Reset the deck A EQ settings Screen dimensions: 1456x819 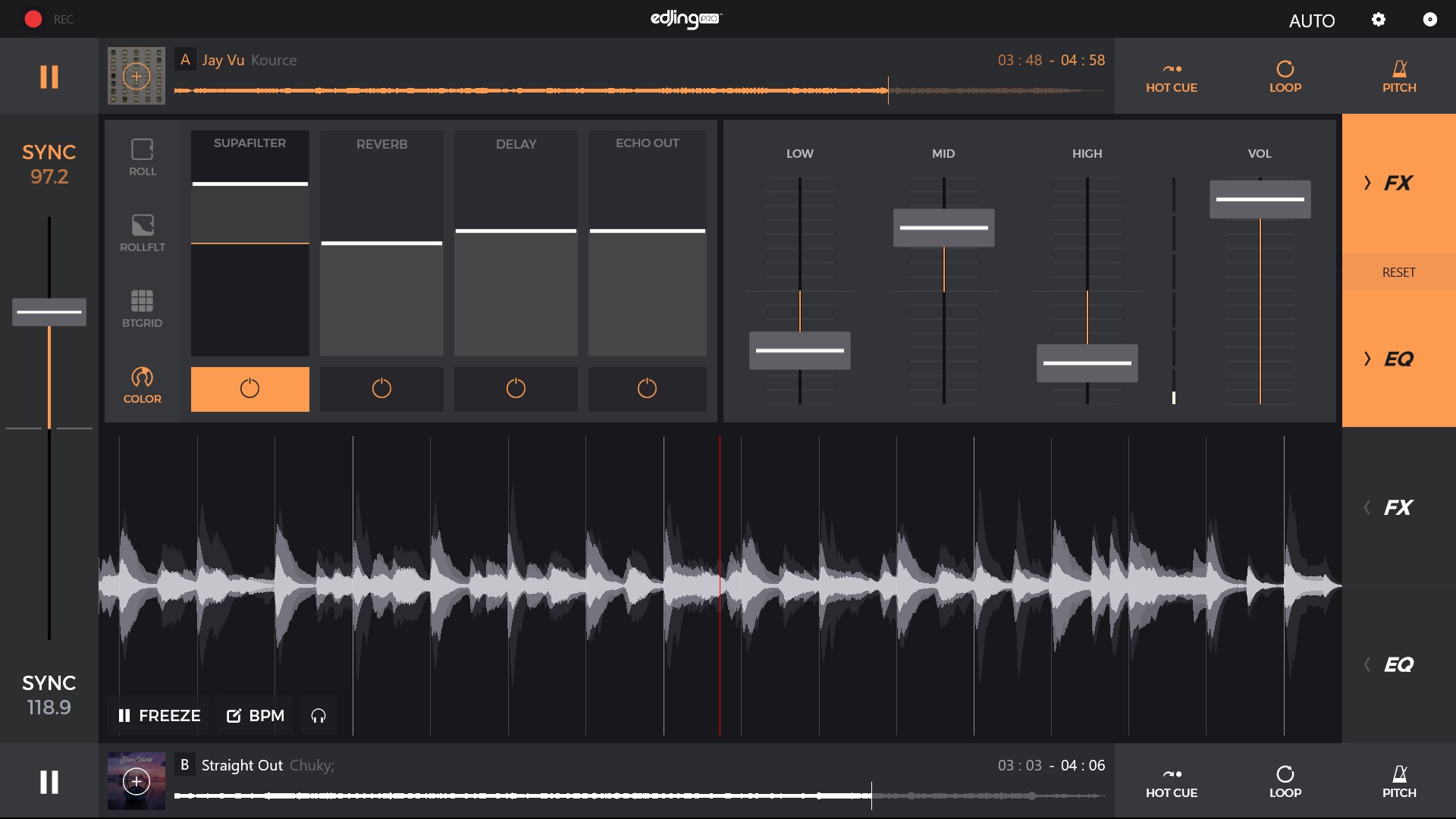[x=1398, y=271]
